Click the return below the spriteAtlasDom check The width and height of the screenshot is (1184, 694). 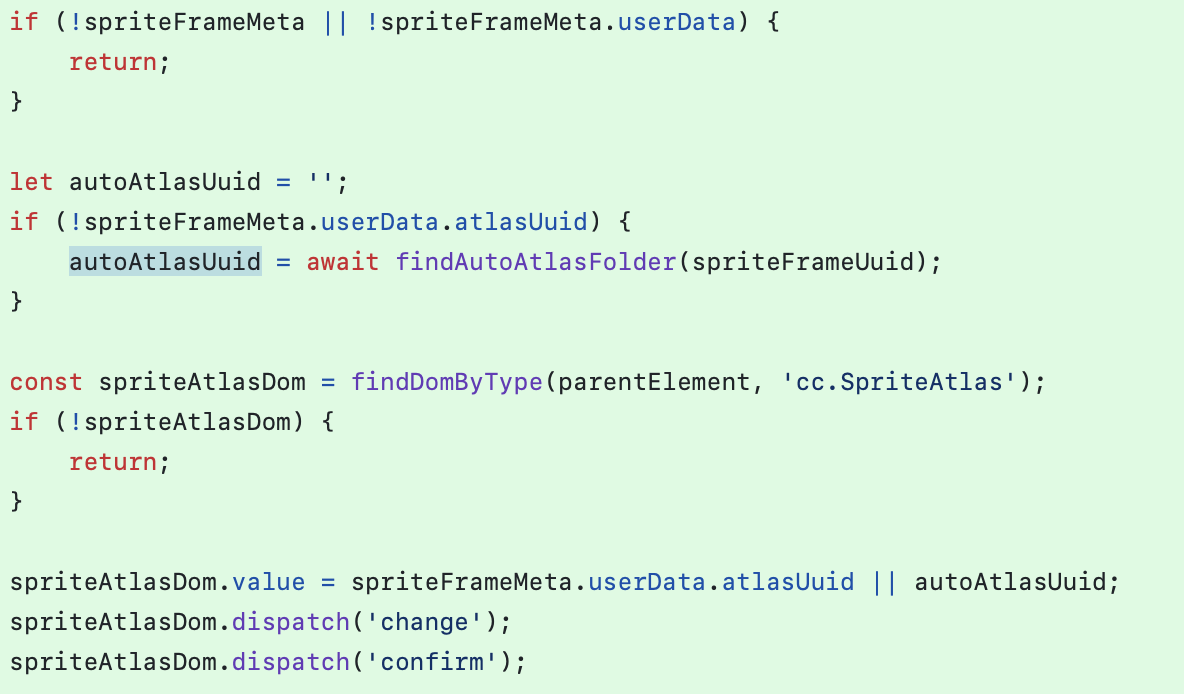(113, 462)
